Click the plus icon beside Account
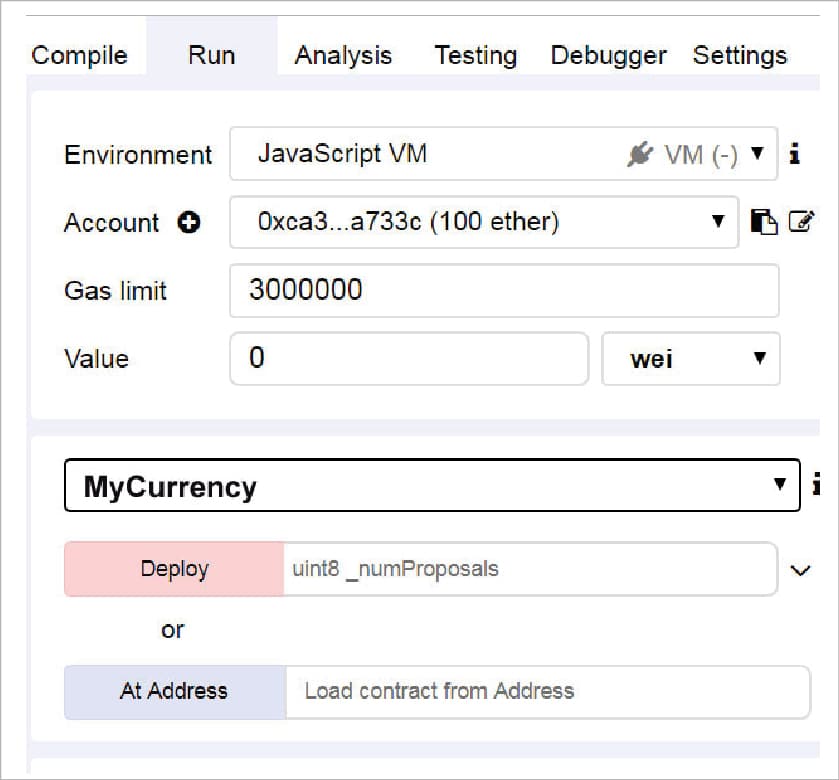This screenshot has width=839, height=780. tap(188, 223)
